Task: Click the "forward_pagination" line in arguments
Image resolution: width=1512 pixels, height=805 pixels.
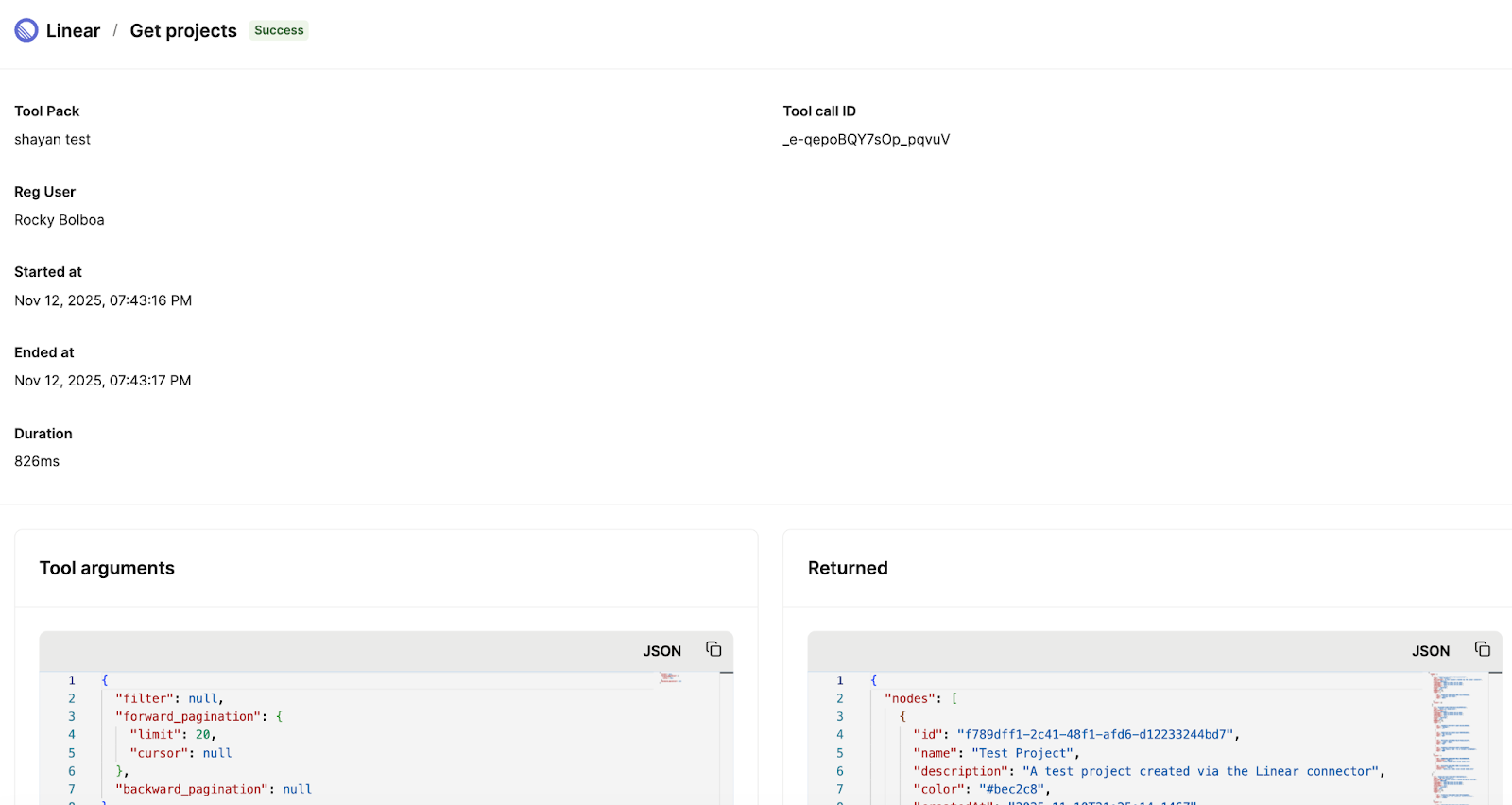Action: pyautogui.click(x=199, y=716)
